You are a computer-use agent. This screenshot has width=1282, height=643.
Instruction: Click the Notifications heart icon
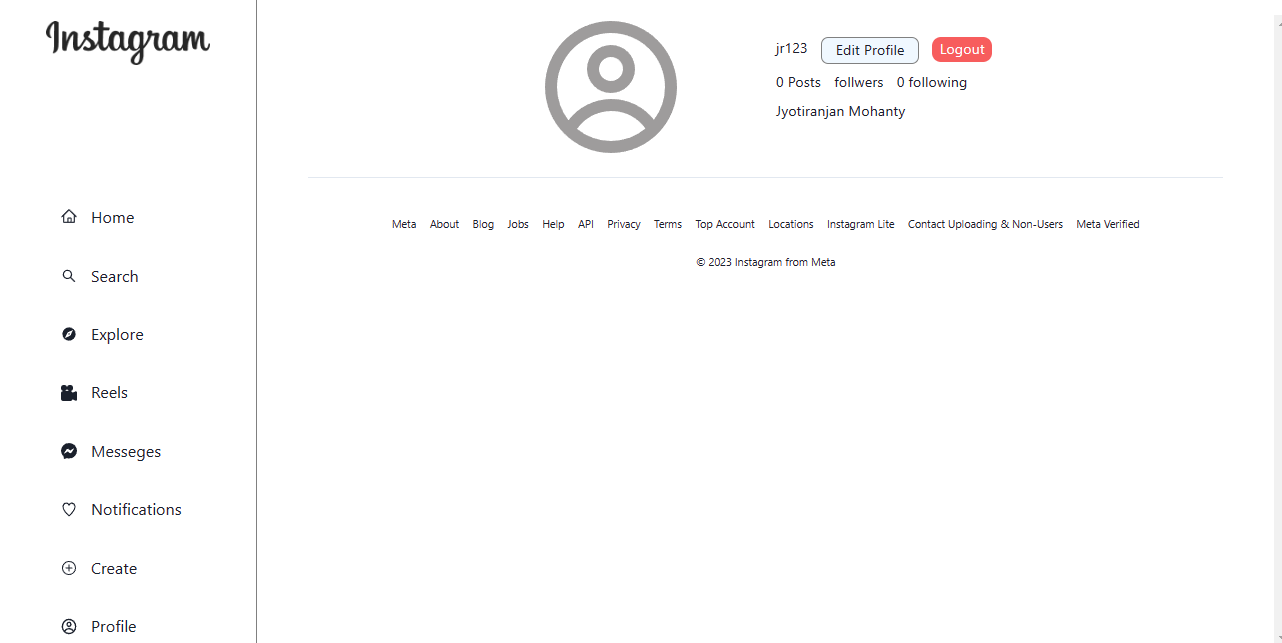[69, 509]
